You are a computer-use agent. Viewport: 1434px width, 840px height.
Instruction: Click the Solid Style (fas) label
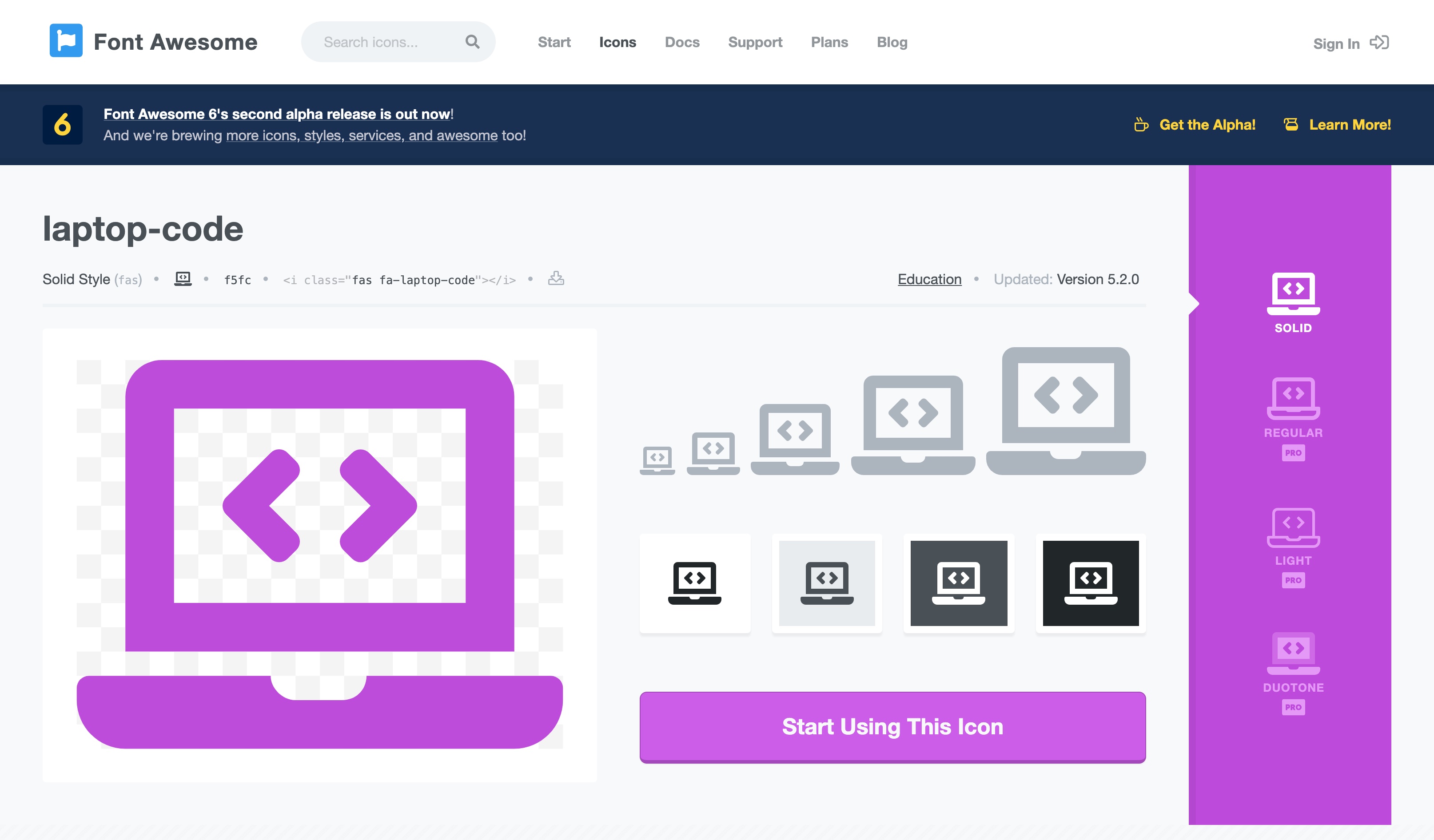(92, 279)
